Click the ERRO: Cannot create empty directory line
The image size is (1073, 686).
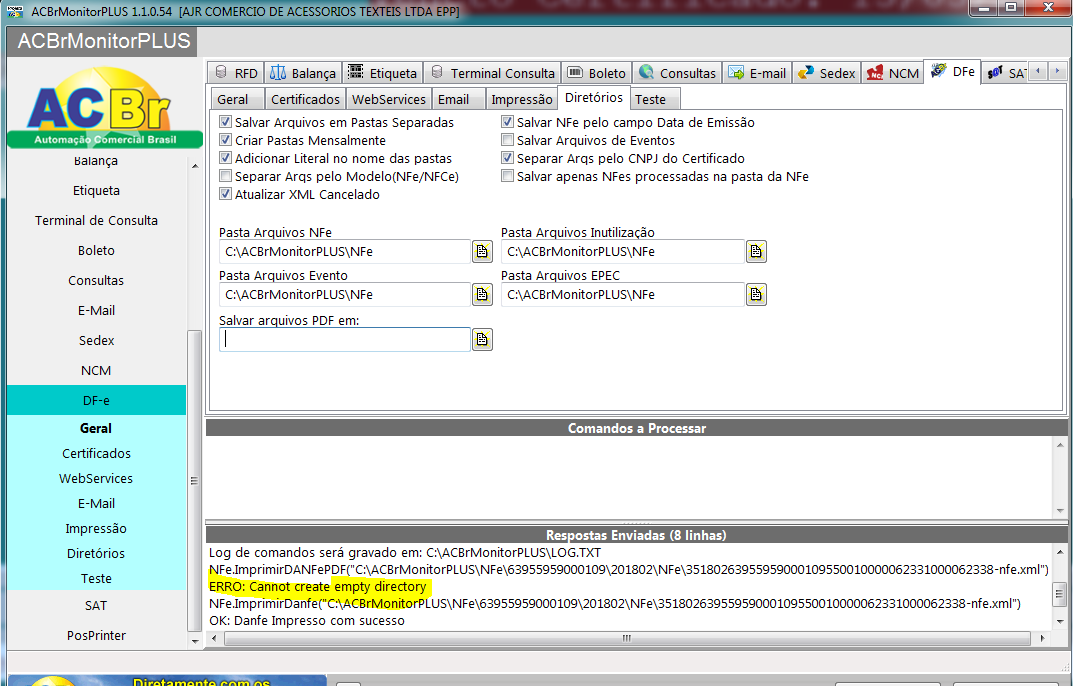click(318, 587)
